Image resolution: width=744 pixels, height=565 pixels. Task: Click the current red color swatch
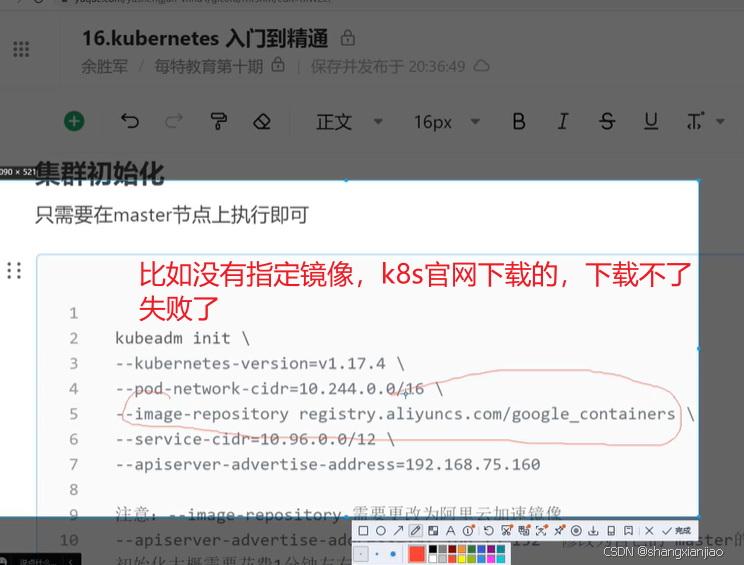417,554
